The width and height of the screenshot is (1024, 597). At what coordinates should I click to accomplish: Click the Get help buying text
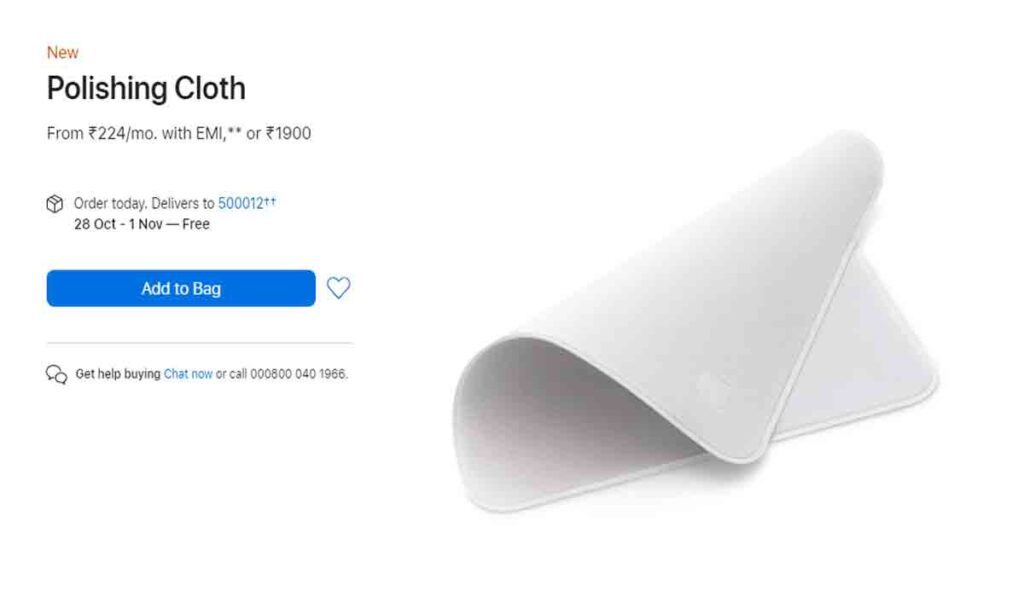coord(118,374)
